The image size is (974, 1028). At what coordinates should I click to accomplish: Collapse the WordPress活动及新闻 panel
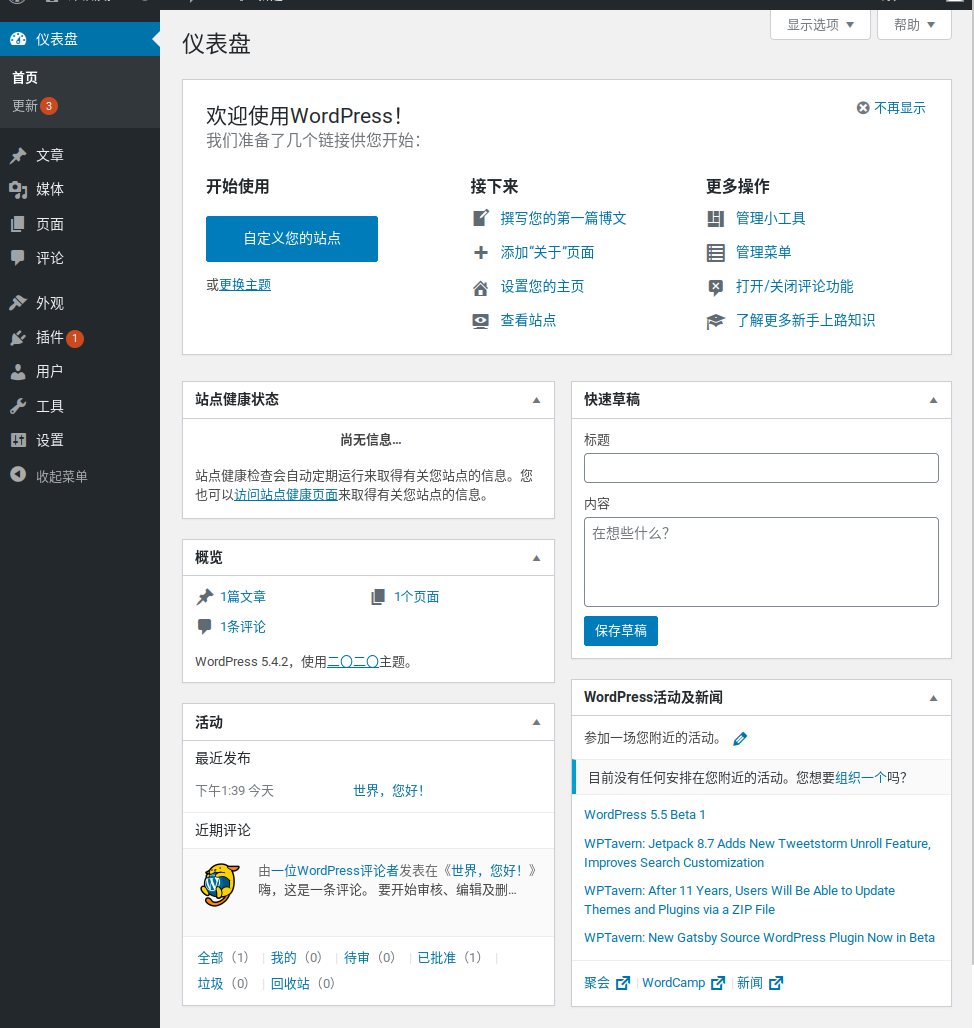click(x=933, y=698)
